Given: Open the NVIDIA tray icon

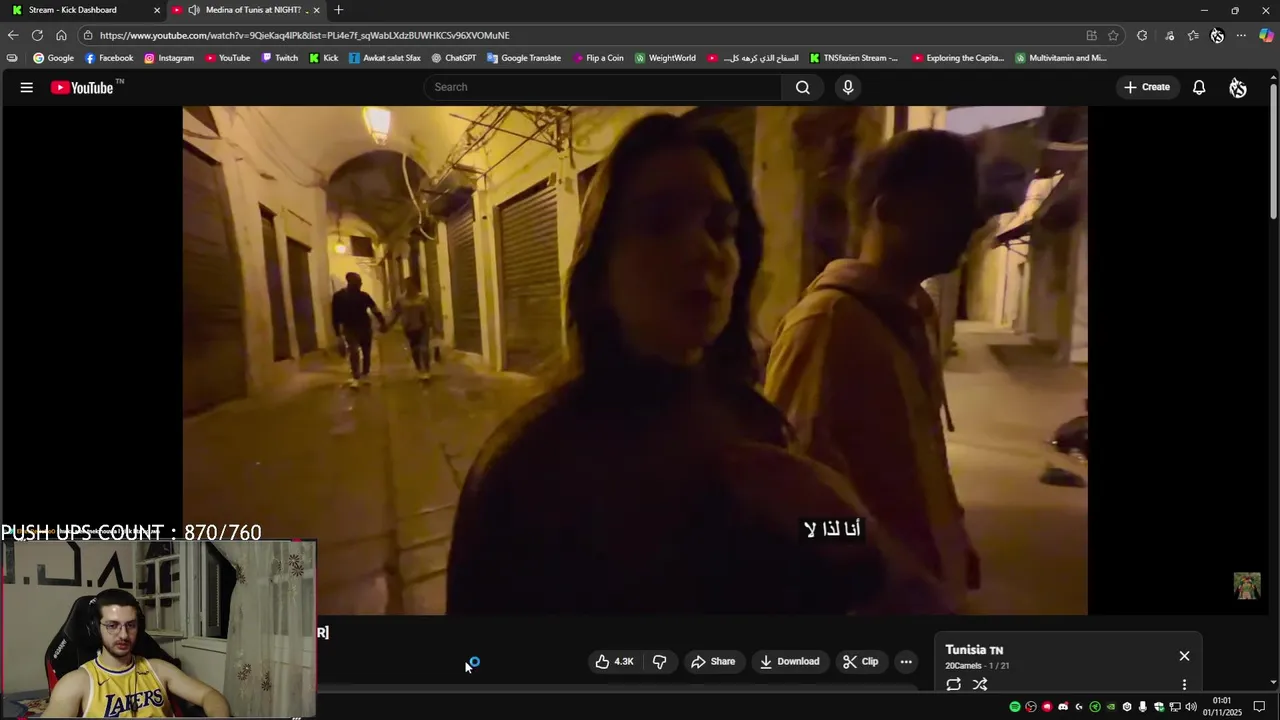Looking at the screenshot, I should pos(1111,707).
